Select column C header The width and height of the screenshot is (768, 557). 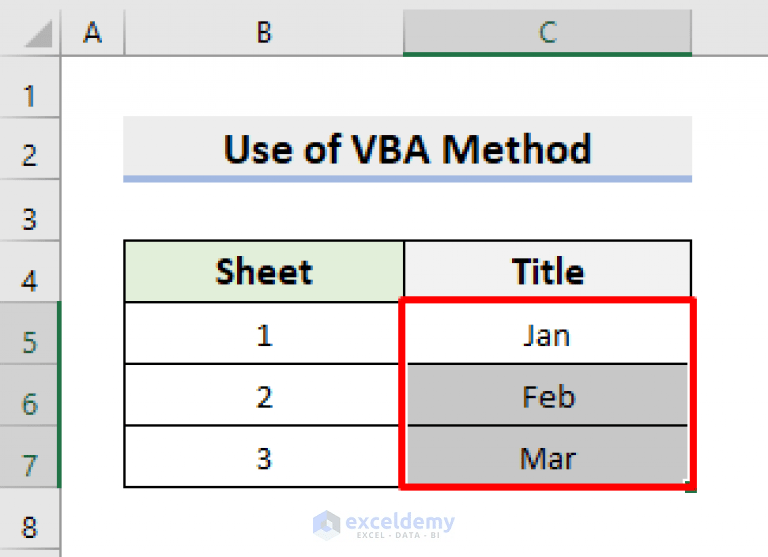[548, 32]
